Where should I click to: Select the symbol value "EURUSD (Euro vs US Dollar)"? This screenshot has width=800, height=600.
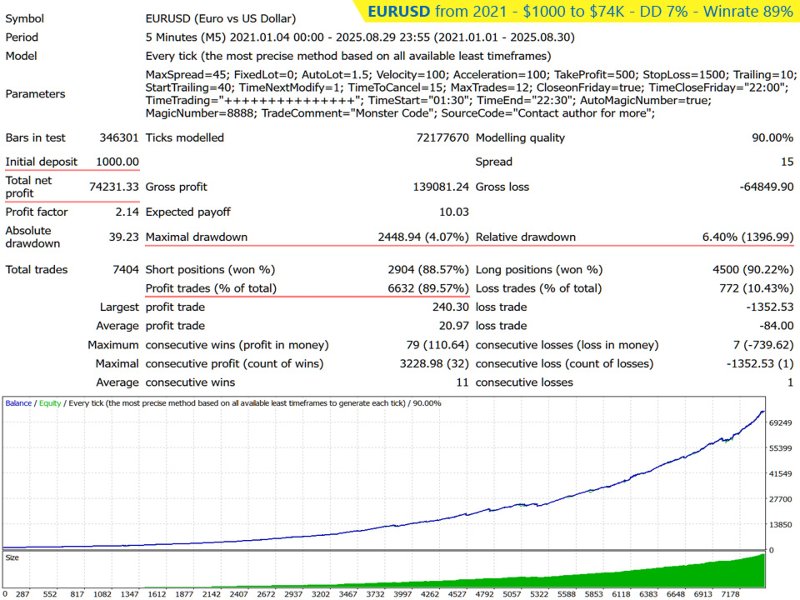click(220, 19)
